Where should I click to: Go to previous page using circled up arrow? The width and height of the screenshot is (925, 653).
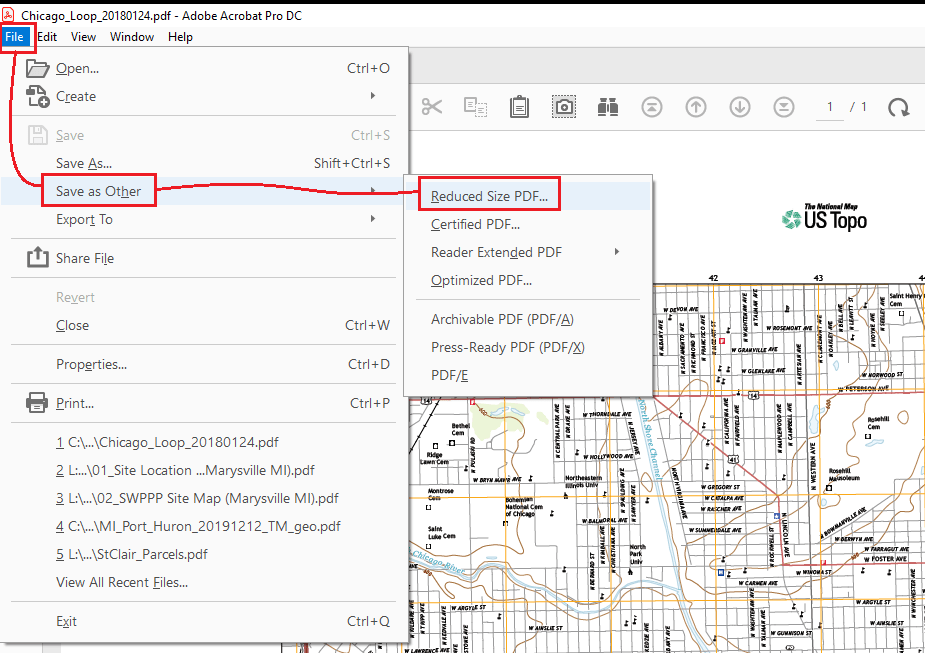[x=695, y=106]
